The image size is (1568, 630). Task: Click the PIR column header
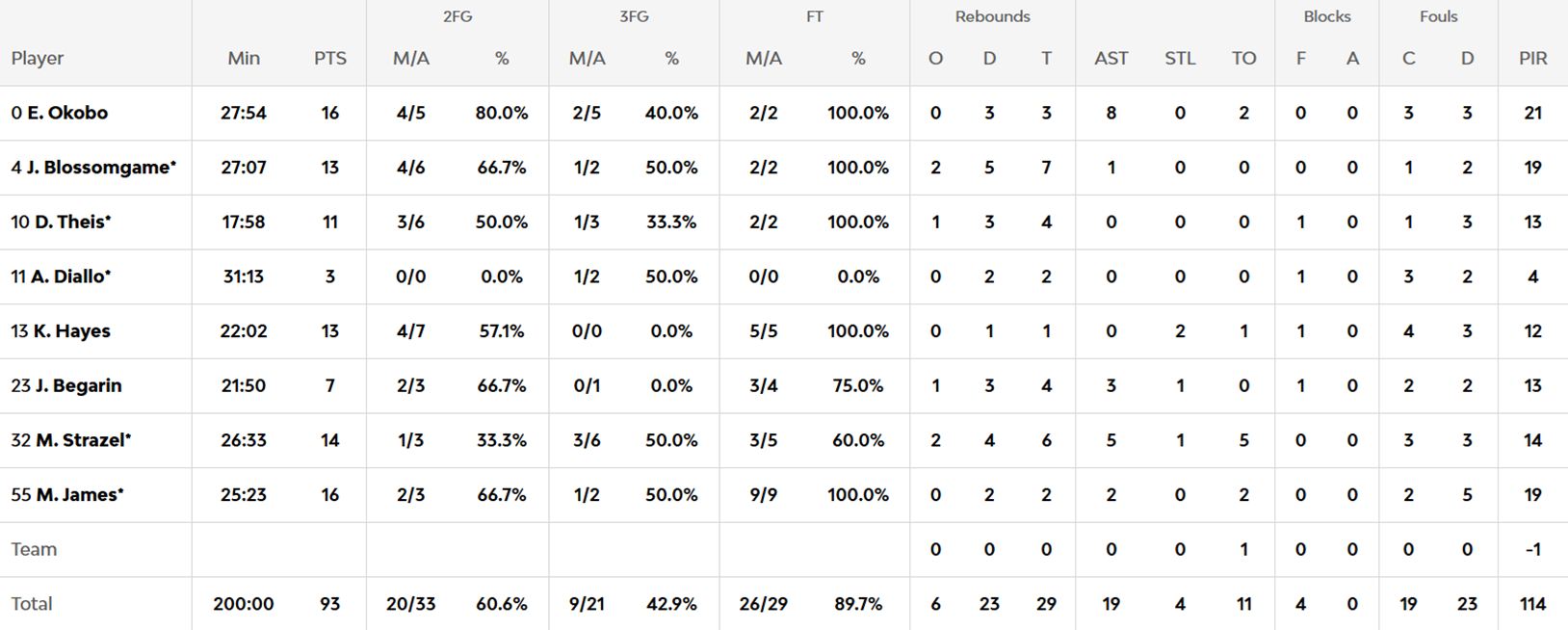click(1532, 59)
